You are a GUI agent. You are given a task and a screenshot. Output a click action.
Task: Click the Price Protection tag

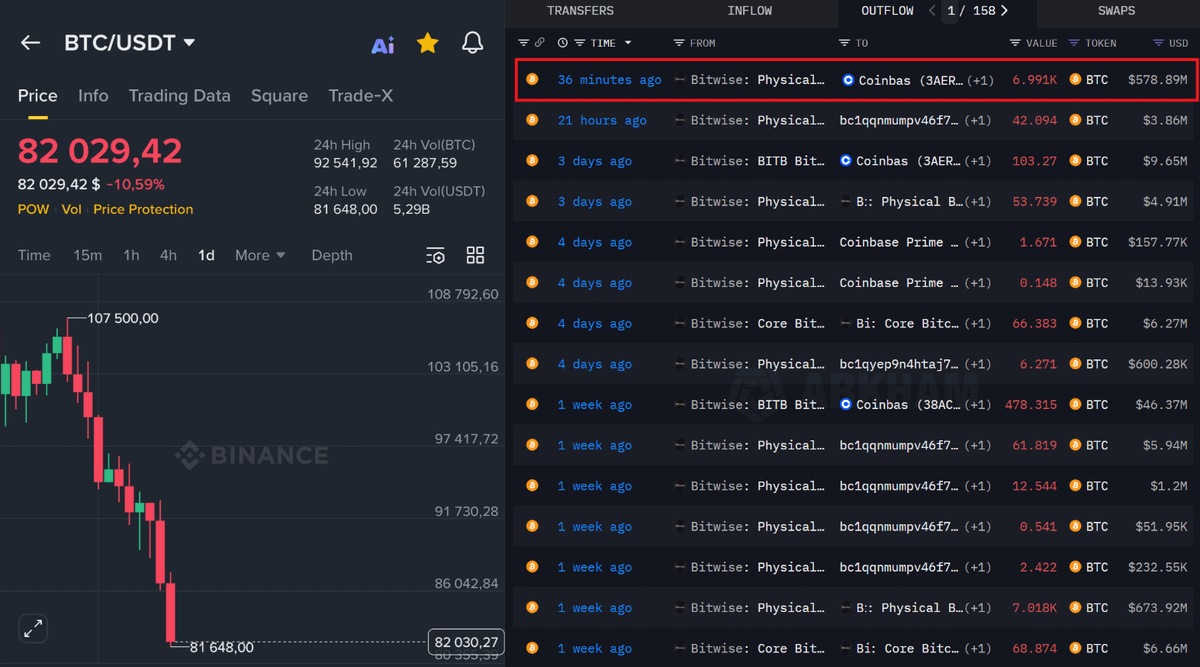coord(143,209)
